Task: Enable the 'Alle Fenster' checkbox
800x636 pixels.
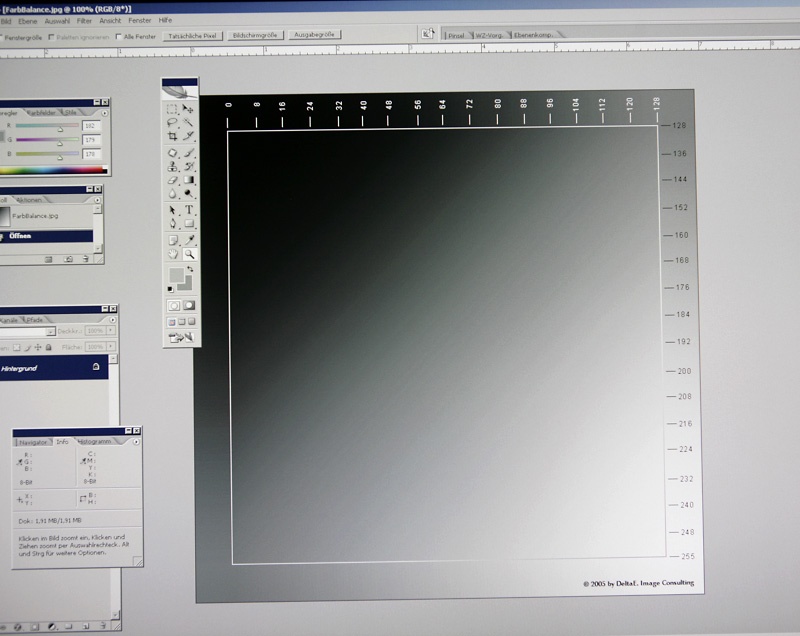Action: [118, 36]
